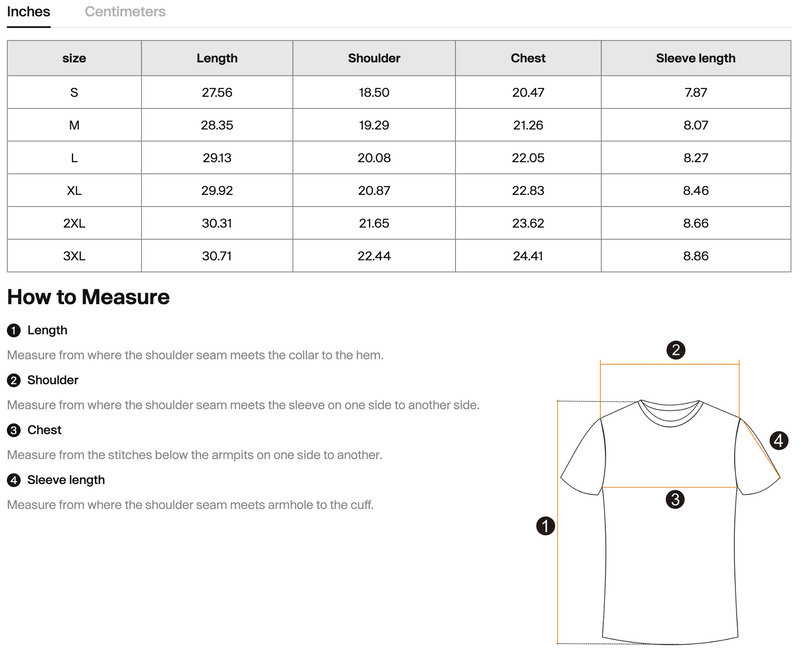Click the Length column header
The image size is (800, 654).
point(217,58)
